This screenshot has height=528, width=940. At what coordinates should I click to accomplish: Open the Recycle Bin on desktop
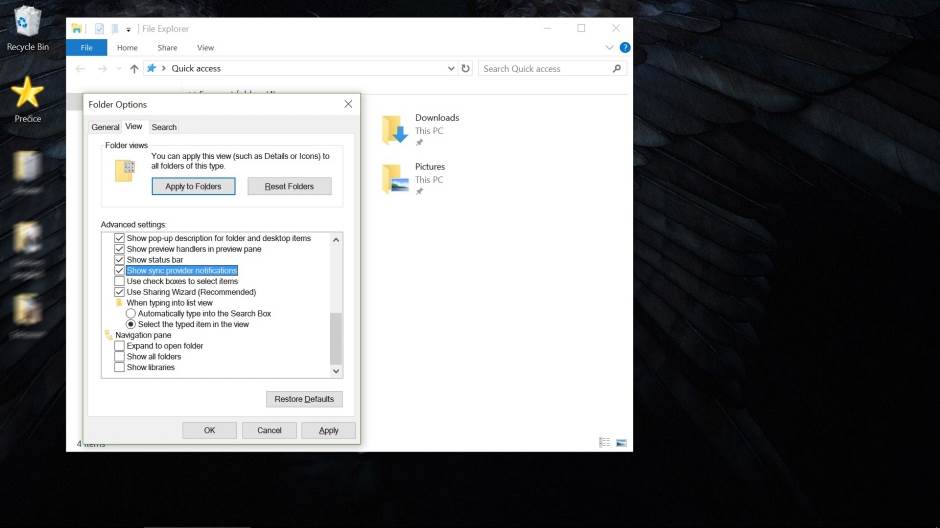point(27,22)
